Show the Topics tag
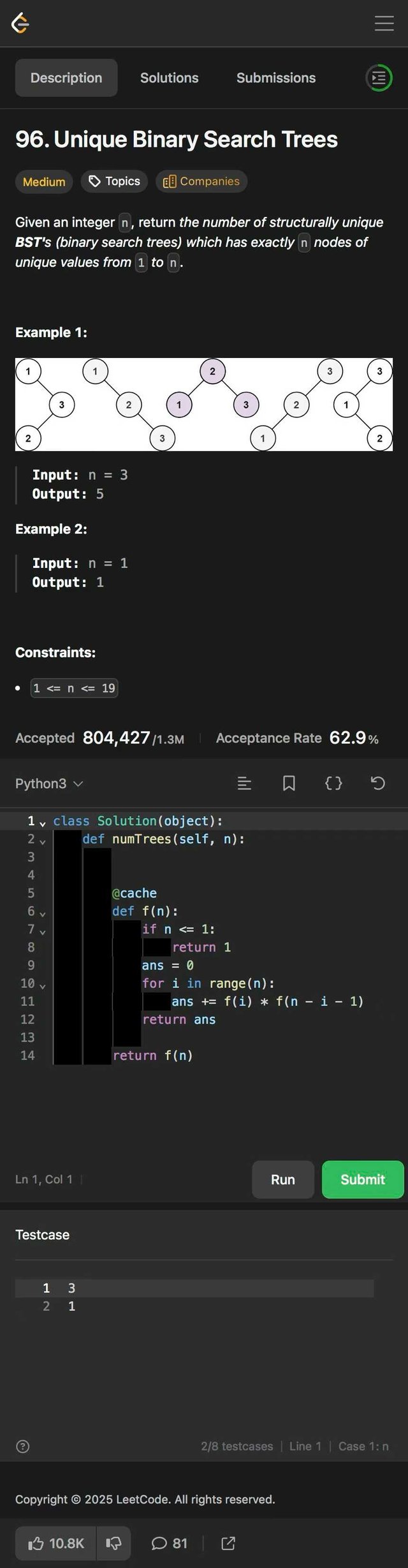 (x=115, y=181)
